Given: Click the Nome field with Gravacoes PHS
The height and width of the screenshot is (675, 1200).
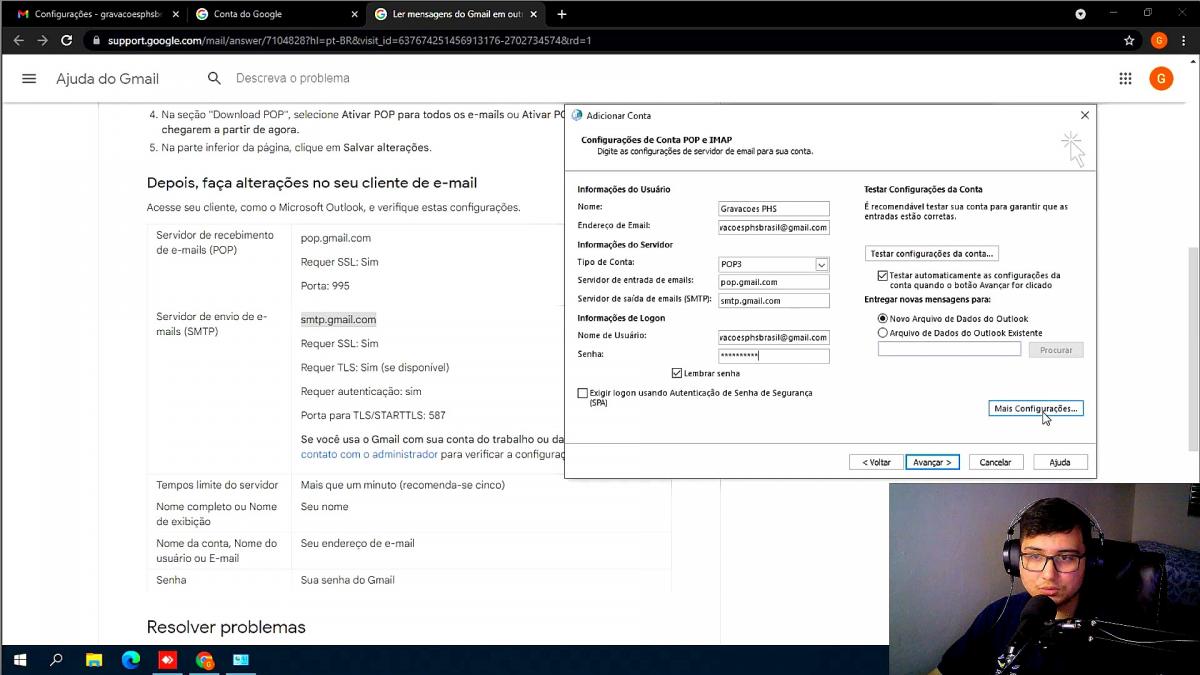Looking at the screenshot, I should coord(774,209).
